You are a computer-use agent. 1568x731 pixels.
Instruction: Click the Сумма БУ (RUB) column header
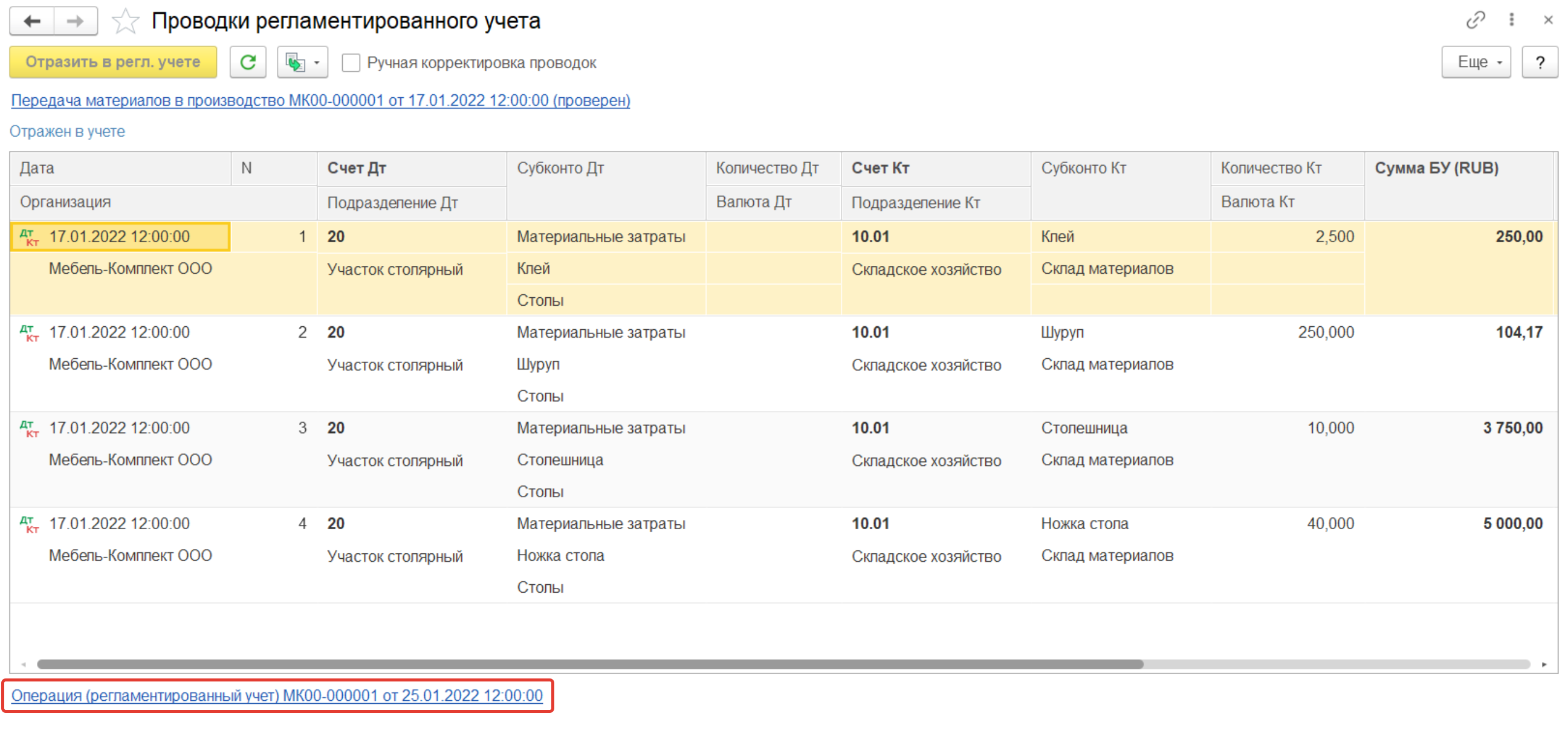[1436, 169]
